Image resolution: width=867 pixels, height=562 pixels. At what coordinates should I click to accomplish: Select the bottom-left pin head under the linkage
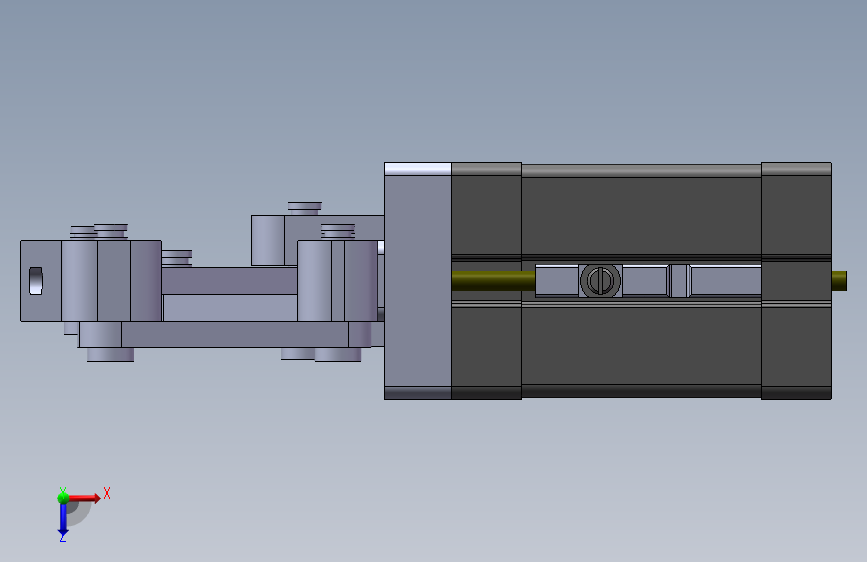(x=111, y=355)
